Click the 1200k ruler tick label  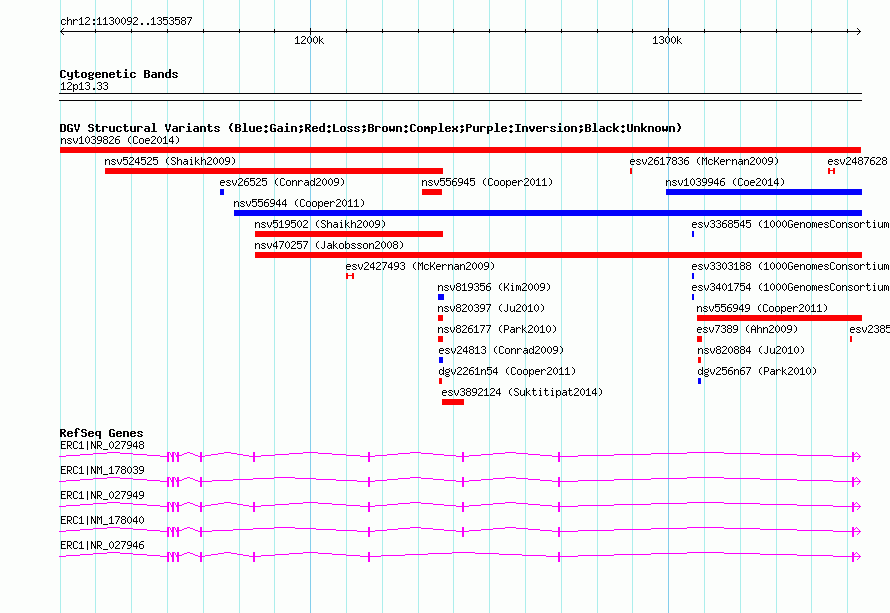click(x=309, y=40)
